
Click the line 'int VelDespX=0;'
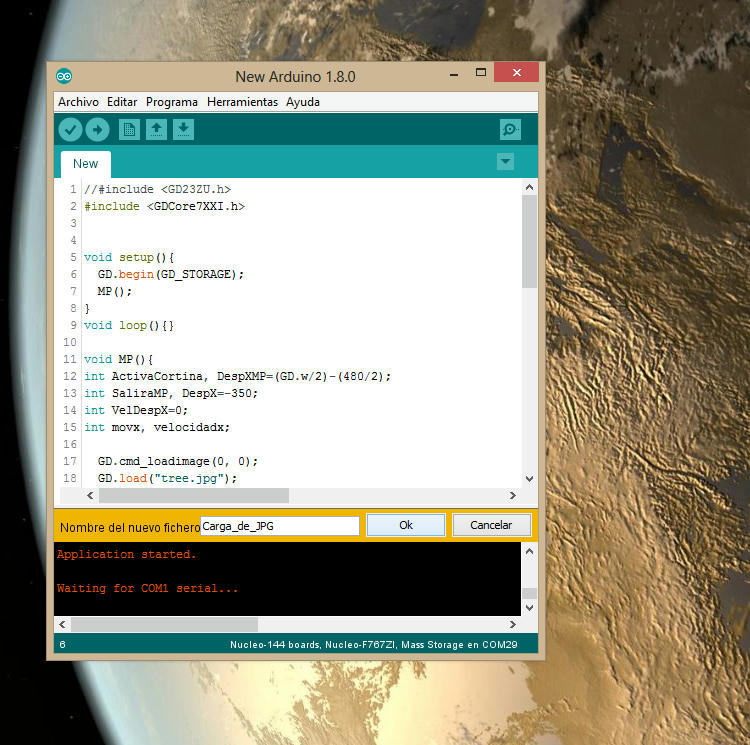click(136, 410)
